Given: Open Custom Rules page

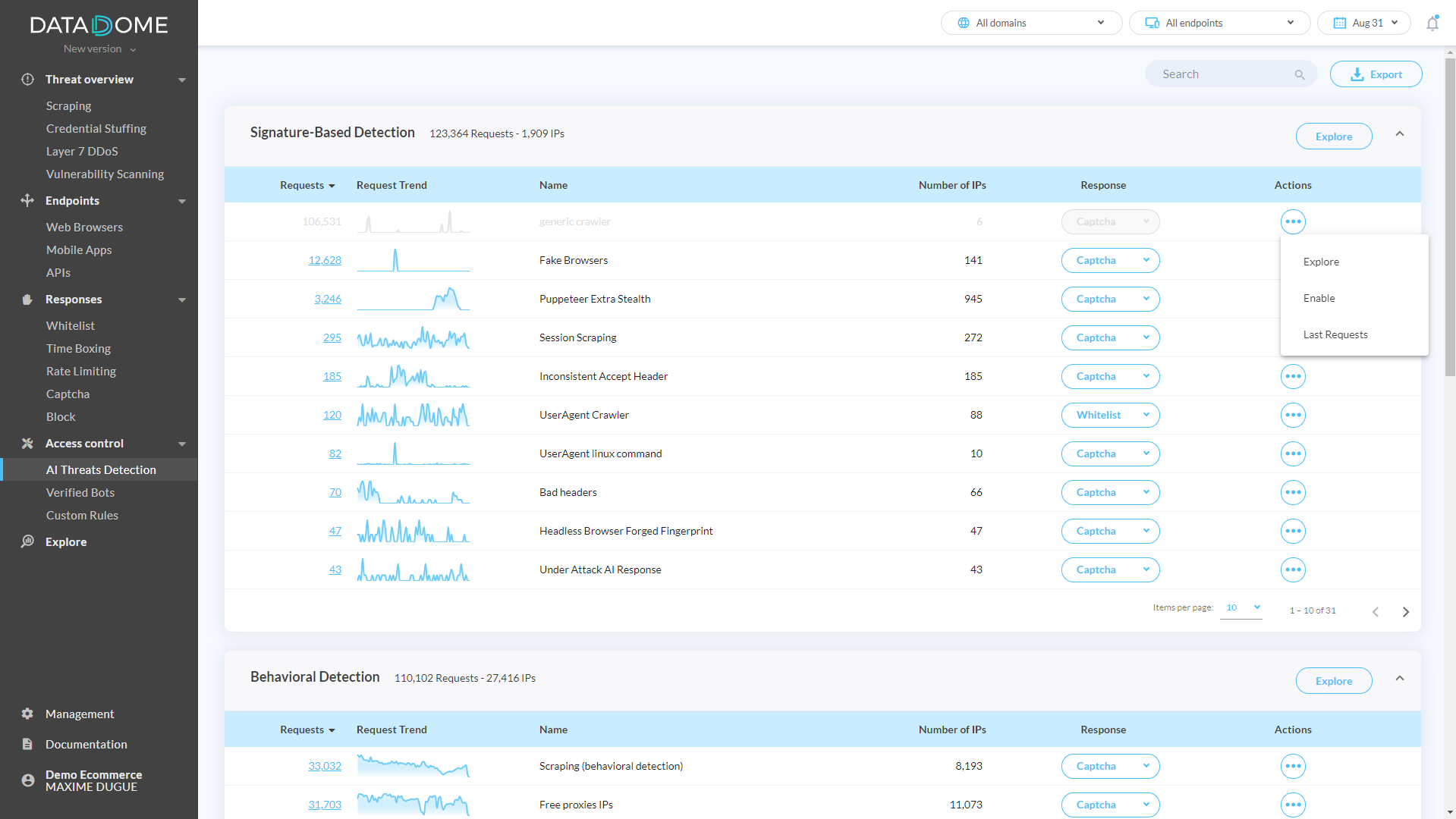Looking at the screenshot, I should pos(82,515).
